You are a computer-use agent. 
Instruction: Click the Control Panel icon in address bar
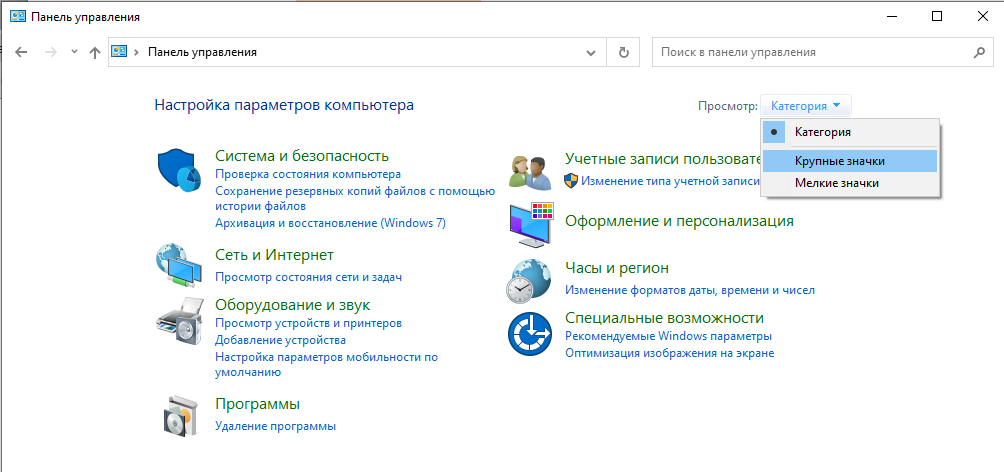[120, 52]
